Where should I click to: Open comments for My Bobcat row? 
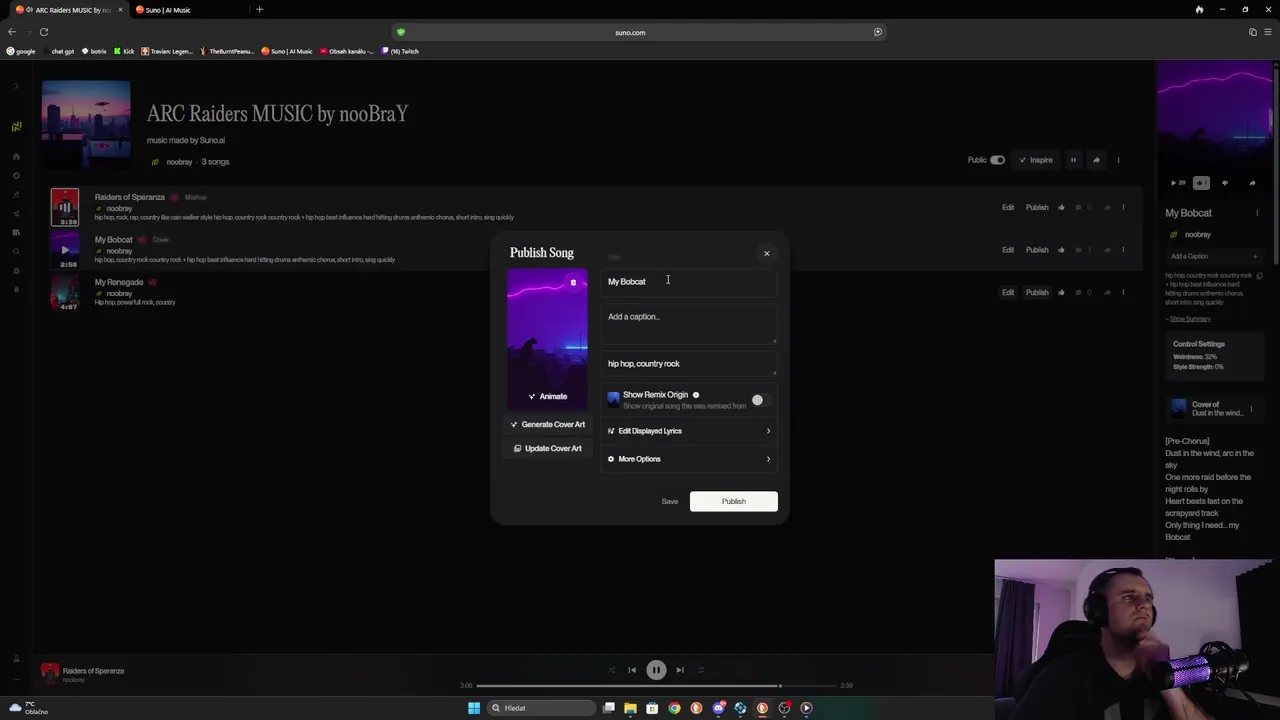(1078, 250)
